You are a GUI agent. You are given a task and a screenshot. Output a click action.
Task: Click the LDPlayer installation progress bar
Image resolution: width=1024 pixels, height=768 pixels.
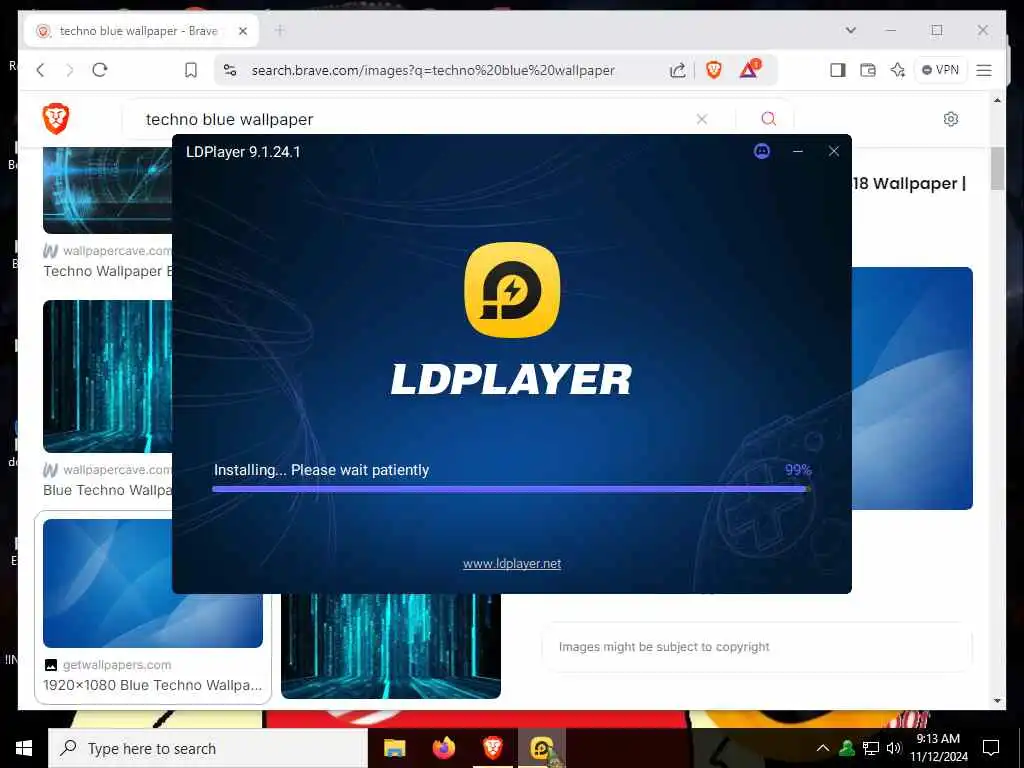tap(511, 488)
